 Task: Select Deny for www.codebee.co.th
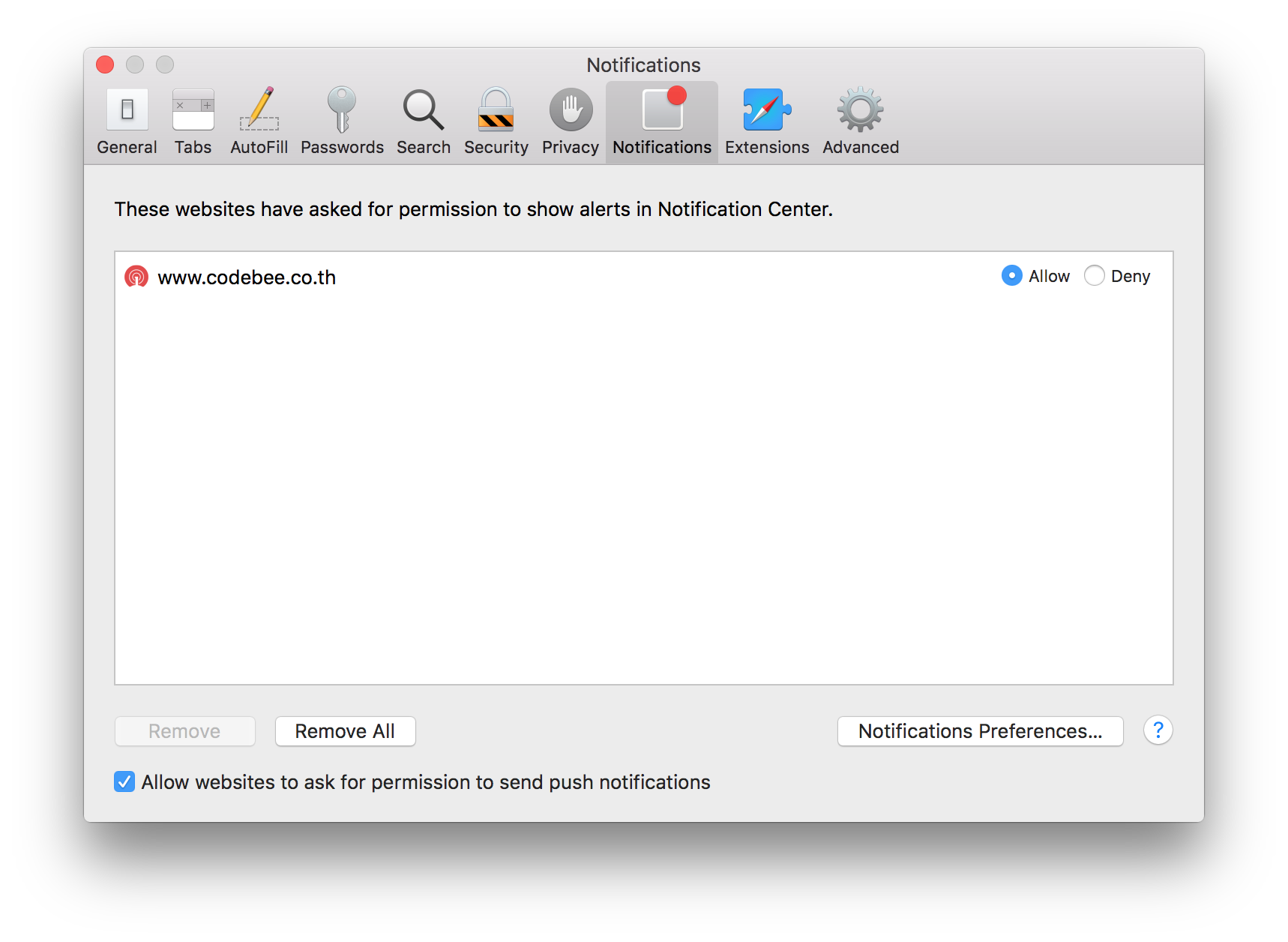[1095, 276]
